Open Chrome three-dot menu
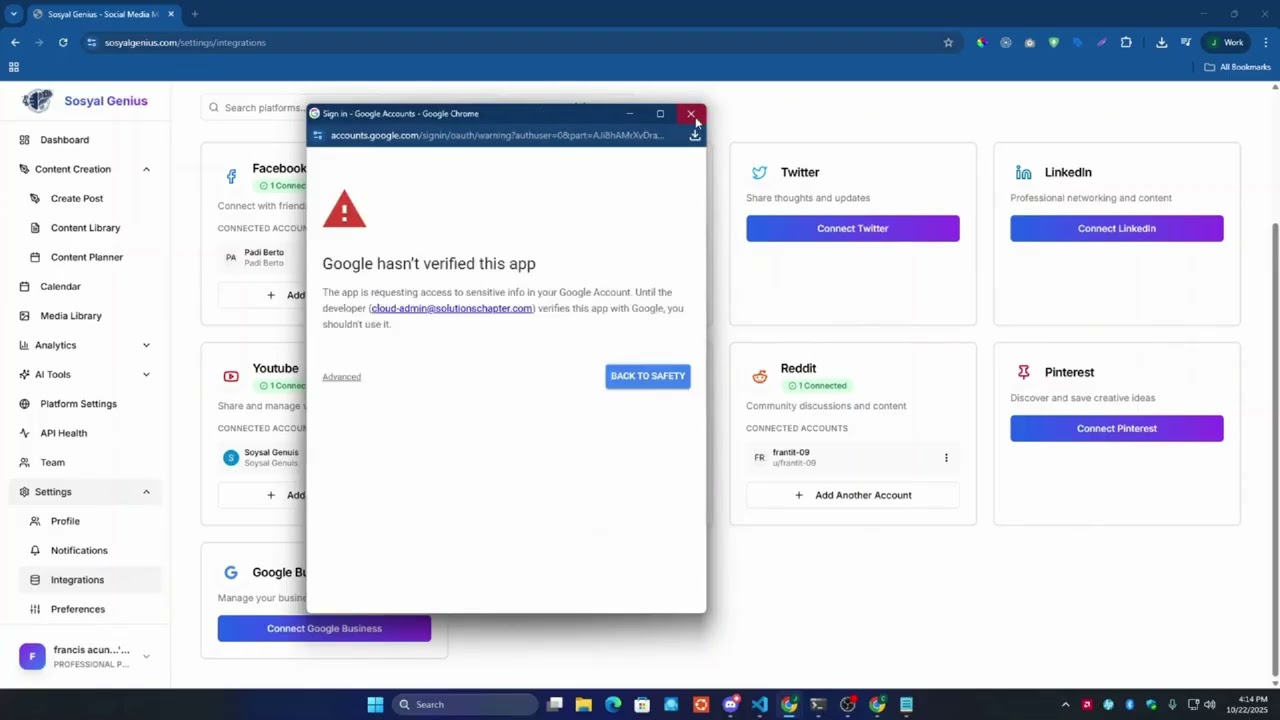Screen dimensions: 1280x720 coord(1266,42)
